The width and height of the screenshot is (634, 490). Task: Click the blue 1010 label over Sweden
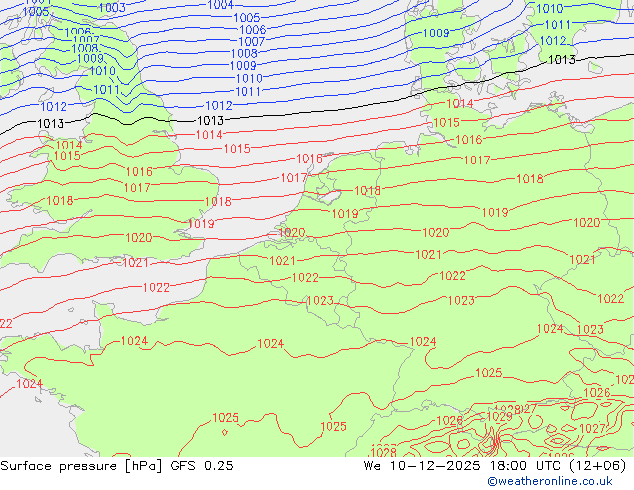point(549,8)
